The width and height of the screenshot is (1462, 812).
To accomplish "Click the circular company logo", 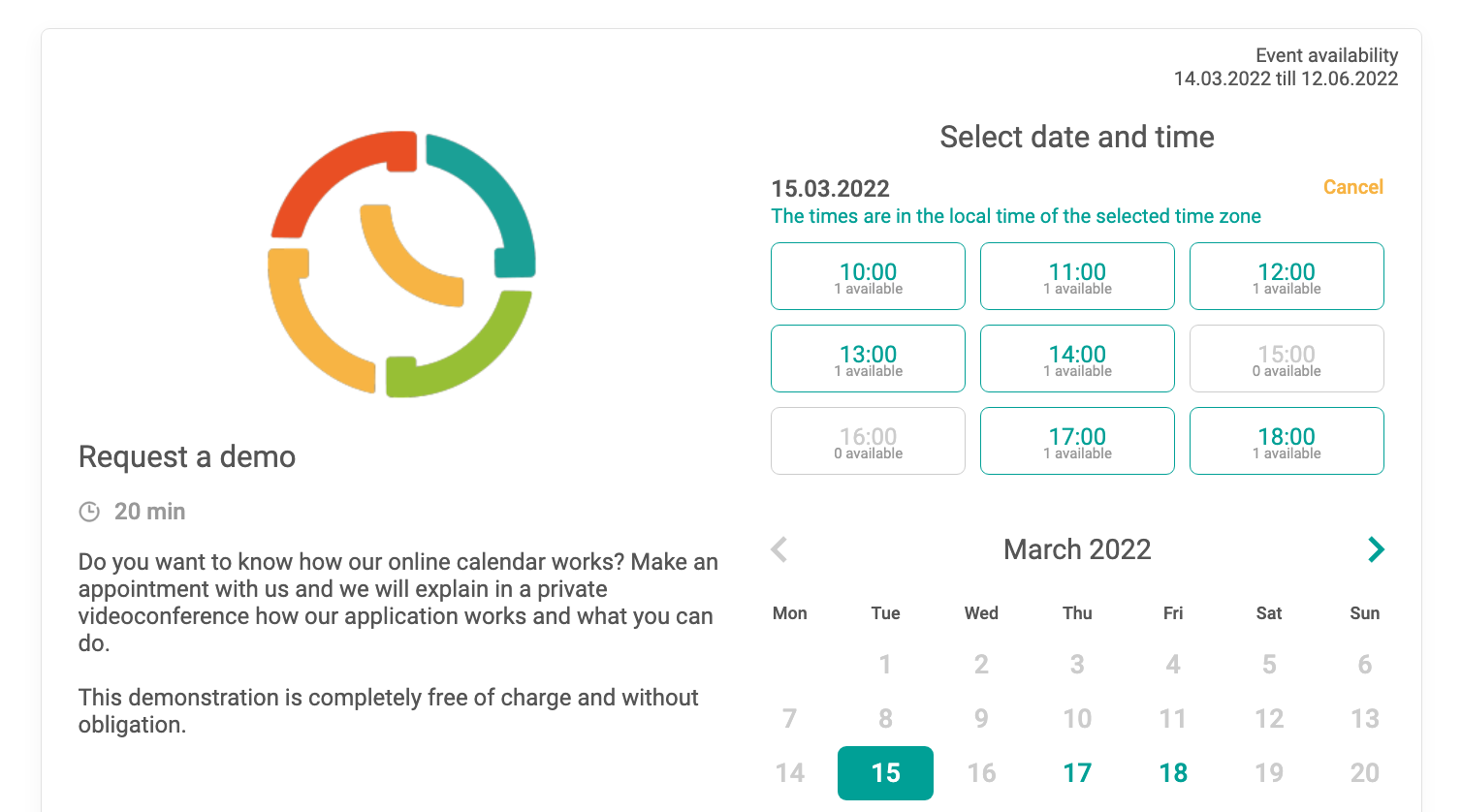I will (x=401, y=265).
